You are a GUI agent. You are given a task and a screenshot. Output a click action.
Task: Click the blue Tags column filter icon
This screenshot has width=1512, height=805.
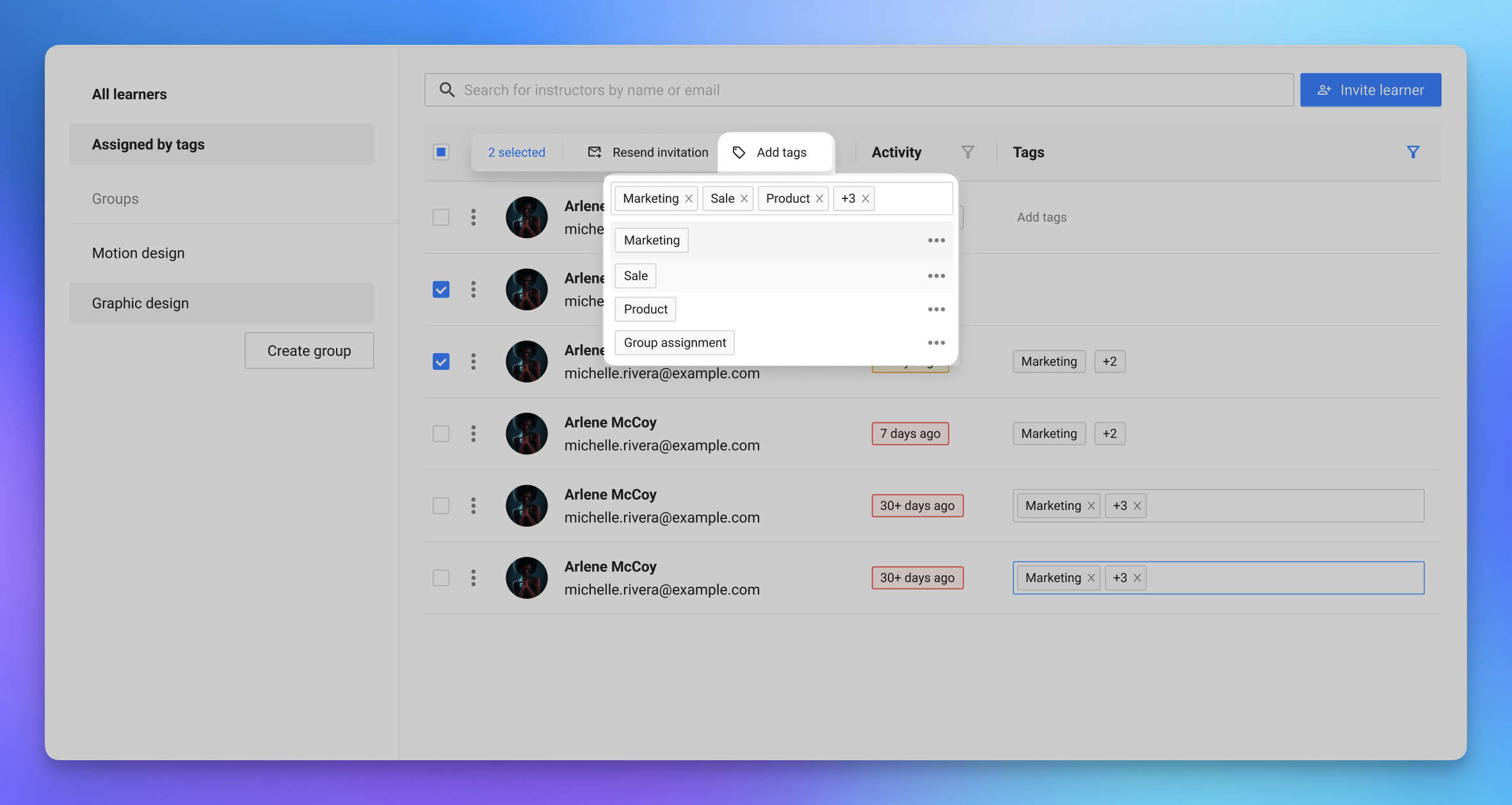point(1413,152)
